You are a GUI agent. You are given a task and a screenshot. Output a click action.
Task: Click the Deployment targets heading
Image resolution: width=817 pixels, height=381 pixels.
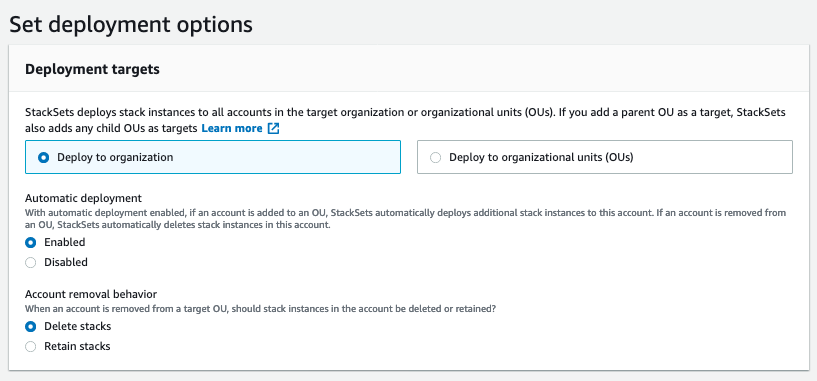point(92,69)
